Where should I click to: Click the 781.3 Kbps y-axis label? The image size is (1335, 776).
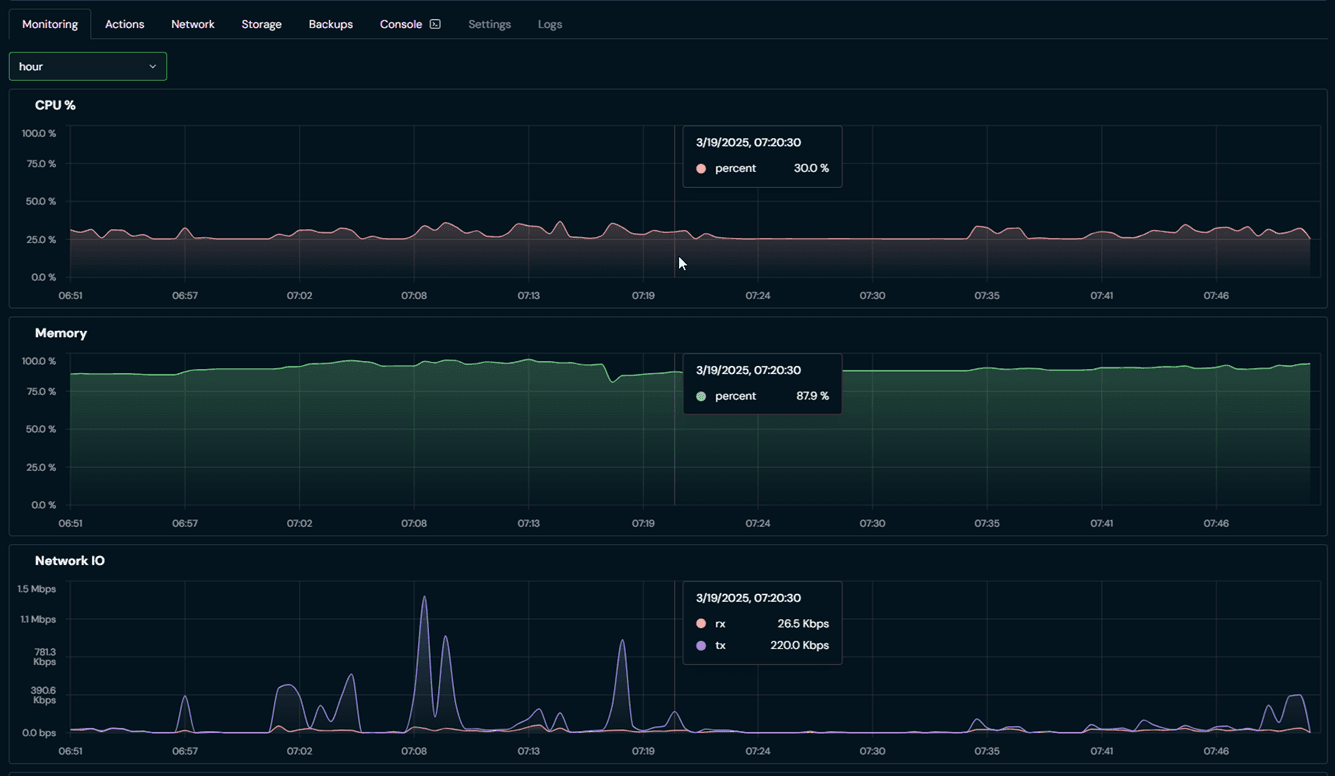pyautogui.click(x=44, y=657)
